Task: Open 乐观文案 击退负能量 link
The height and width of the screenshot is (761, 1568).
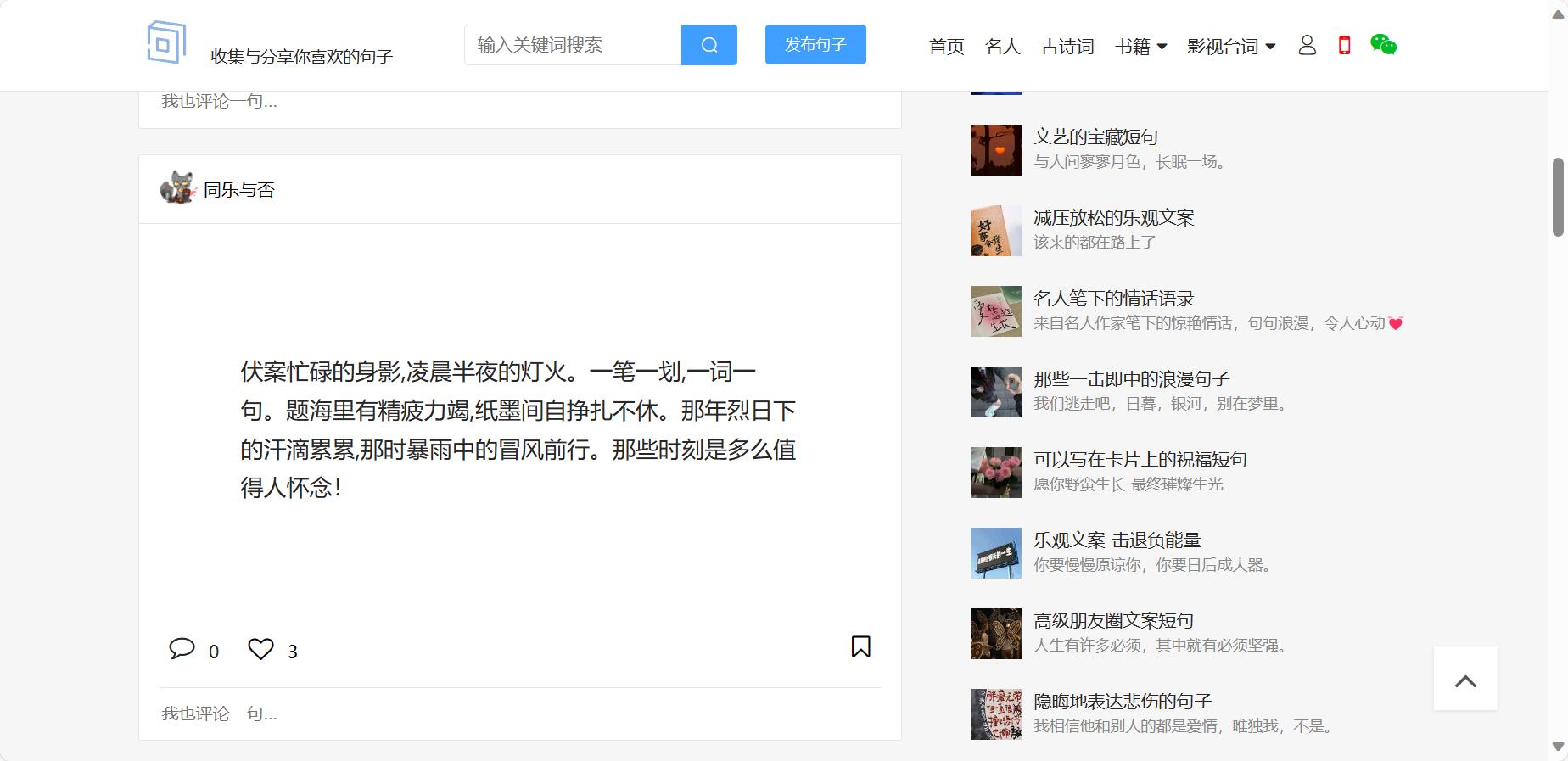Action: [1117, 540]
